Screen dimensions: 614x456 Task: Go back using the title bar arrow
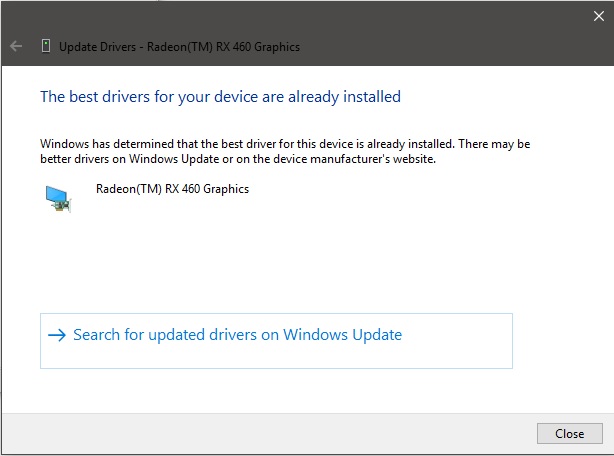pyautogui.click(x=16, y=46)
